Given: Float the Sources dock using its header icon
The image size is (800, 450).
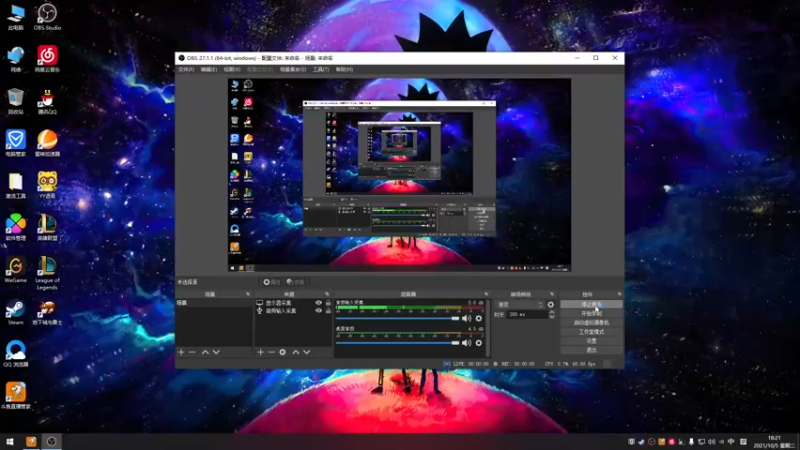Looking at the screenshot, I should click(x=327, y=294).
